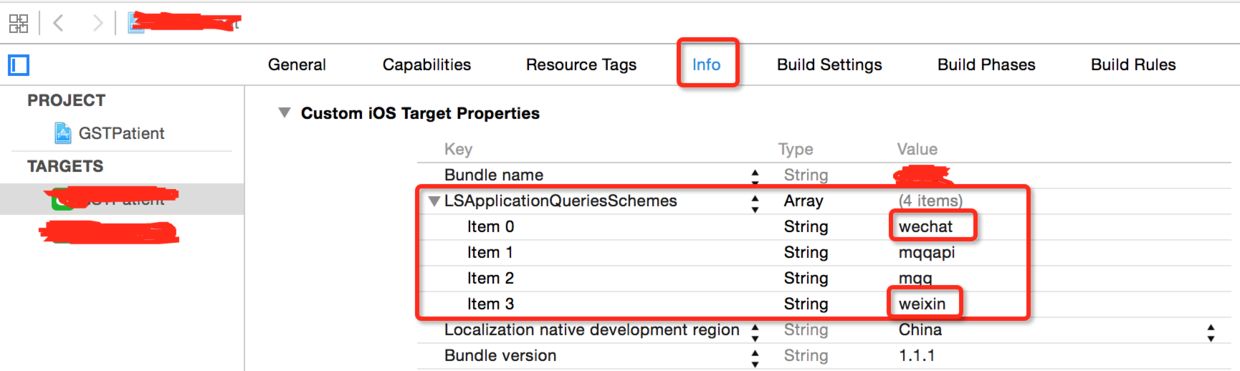Click LSApplicationQueriesSchemes key stepper arrows
Viewport: 1240px width, 371px height.
click(754, 202)
